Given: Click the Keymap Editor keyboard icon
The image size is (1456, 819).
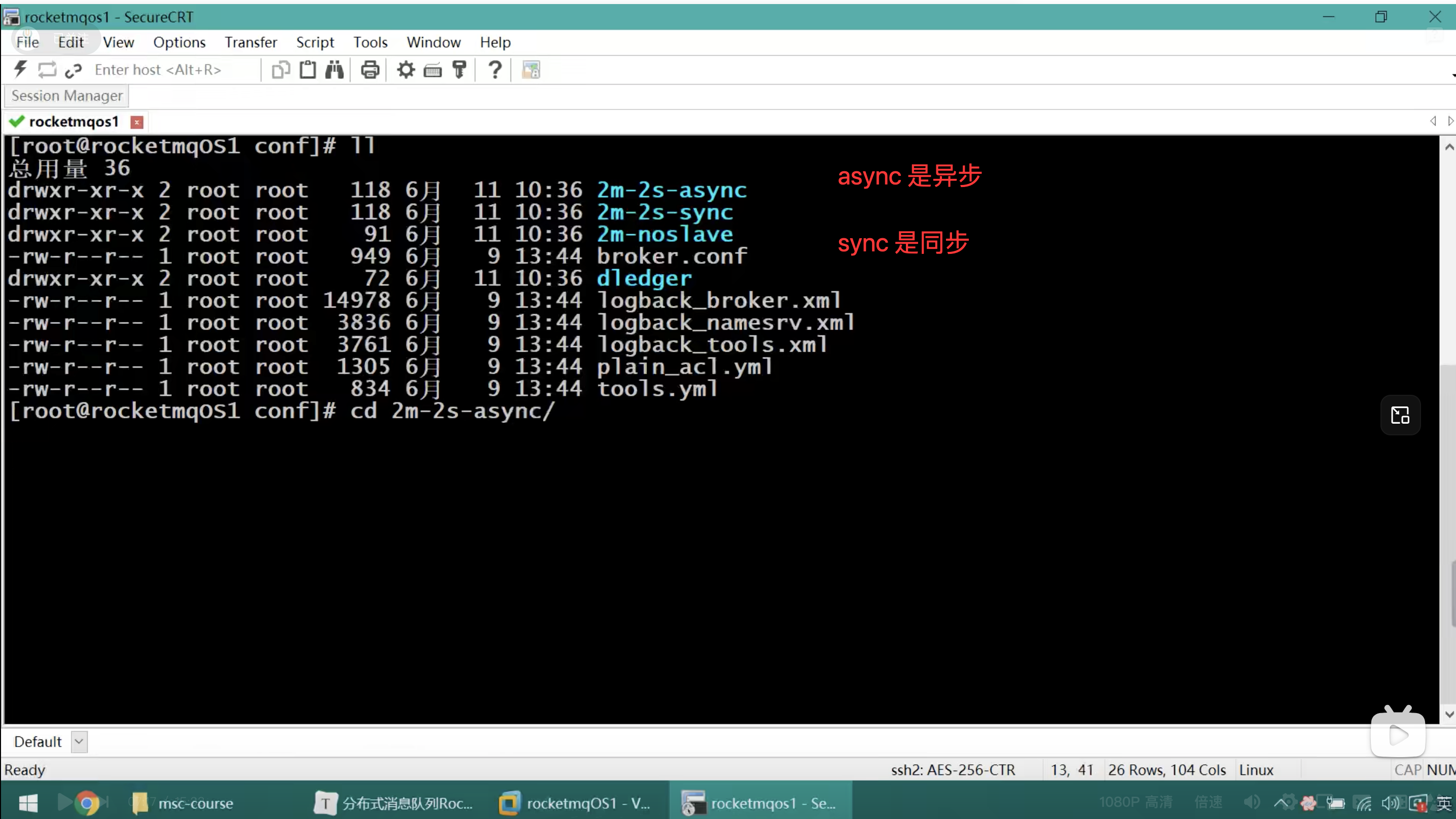Looking at the screenshot, I should tap(433, 70).
